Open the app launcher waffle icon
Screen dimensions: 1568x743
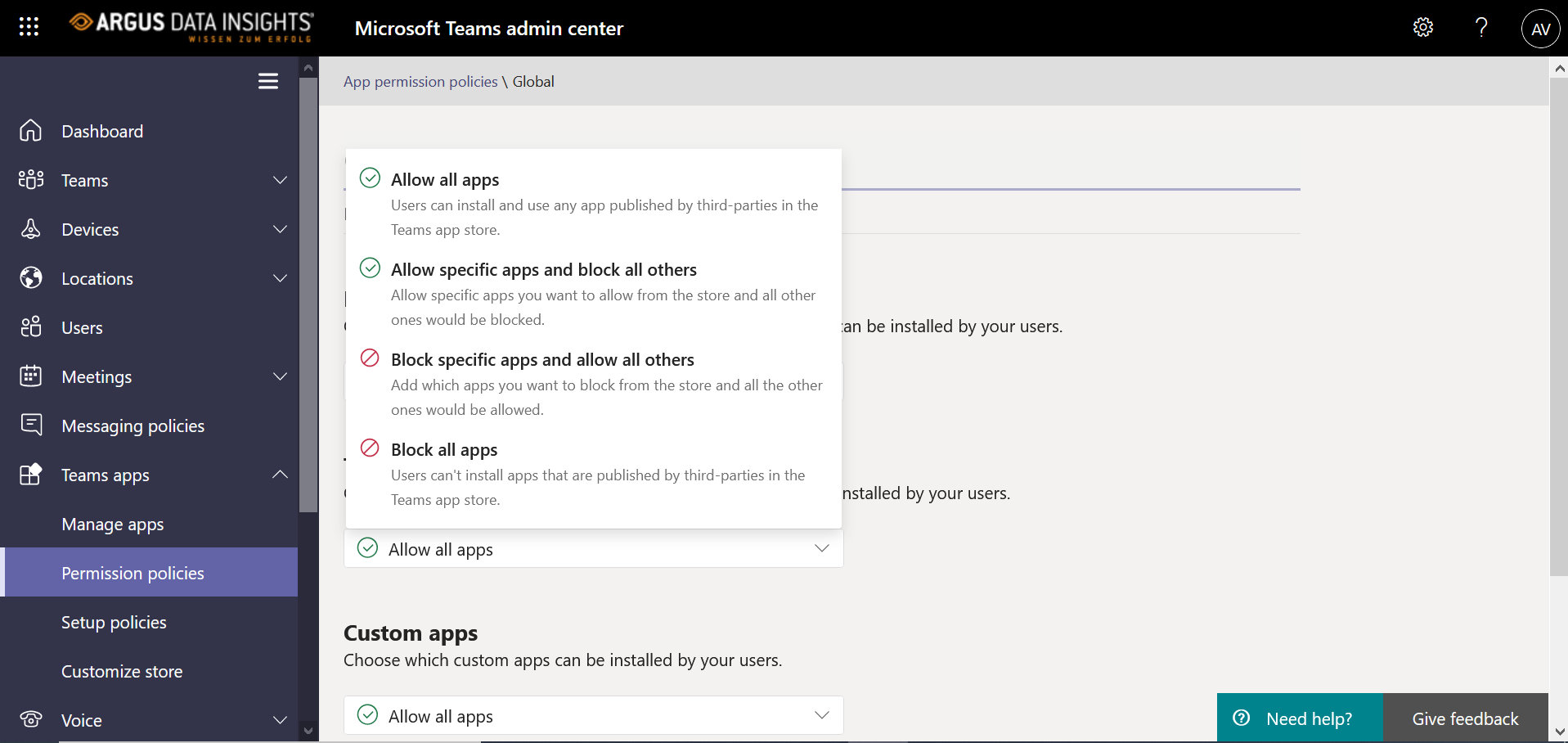(29, 27)
